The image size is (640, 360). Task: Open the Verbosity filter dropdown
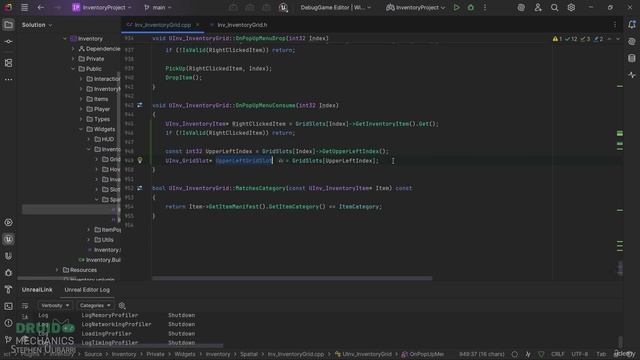pos(55,305)
